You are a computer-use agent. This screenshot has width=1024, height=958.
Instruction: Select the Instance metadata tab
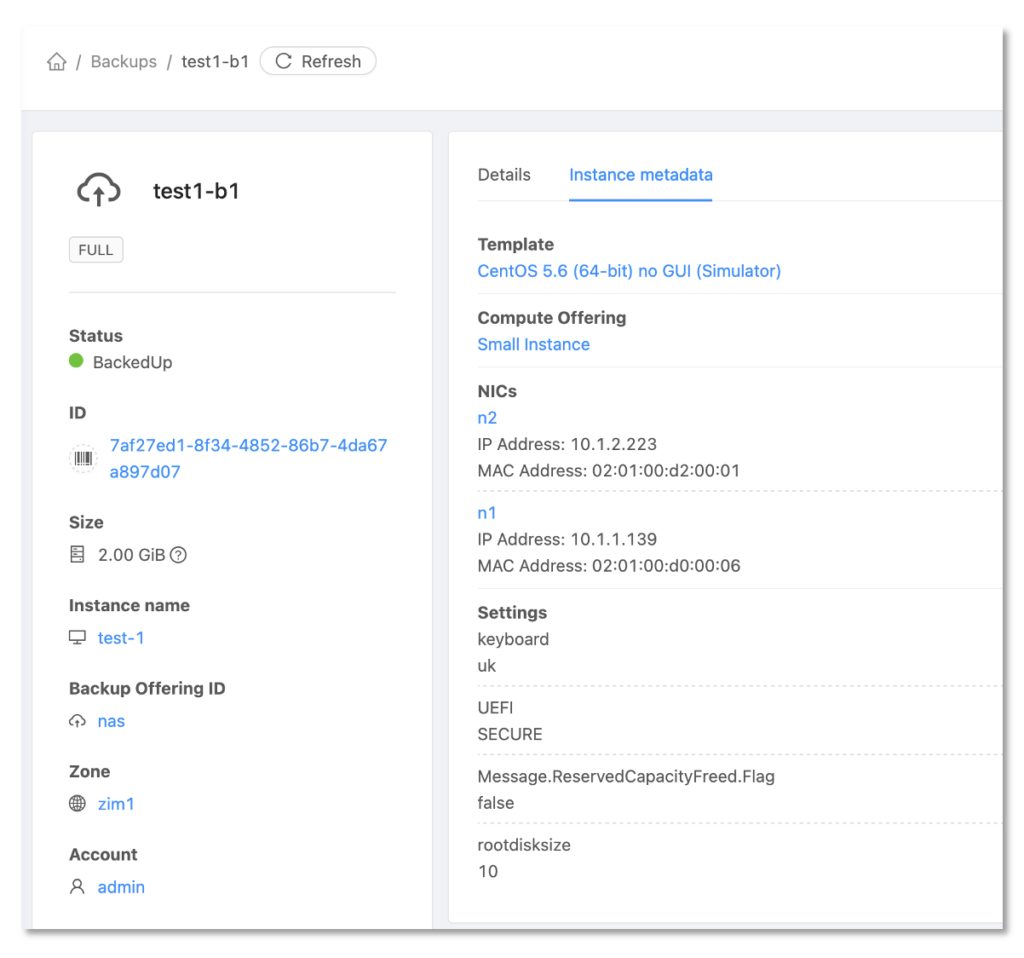pos(641,175)
